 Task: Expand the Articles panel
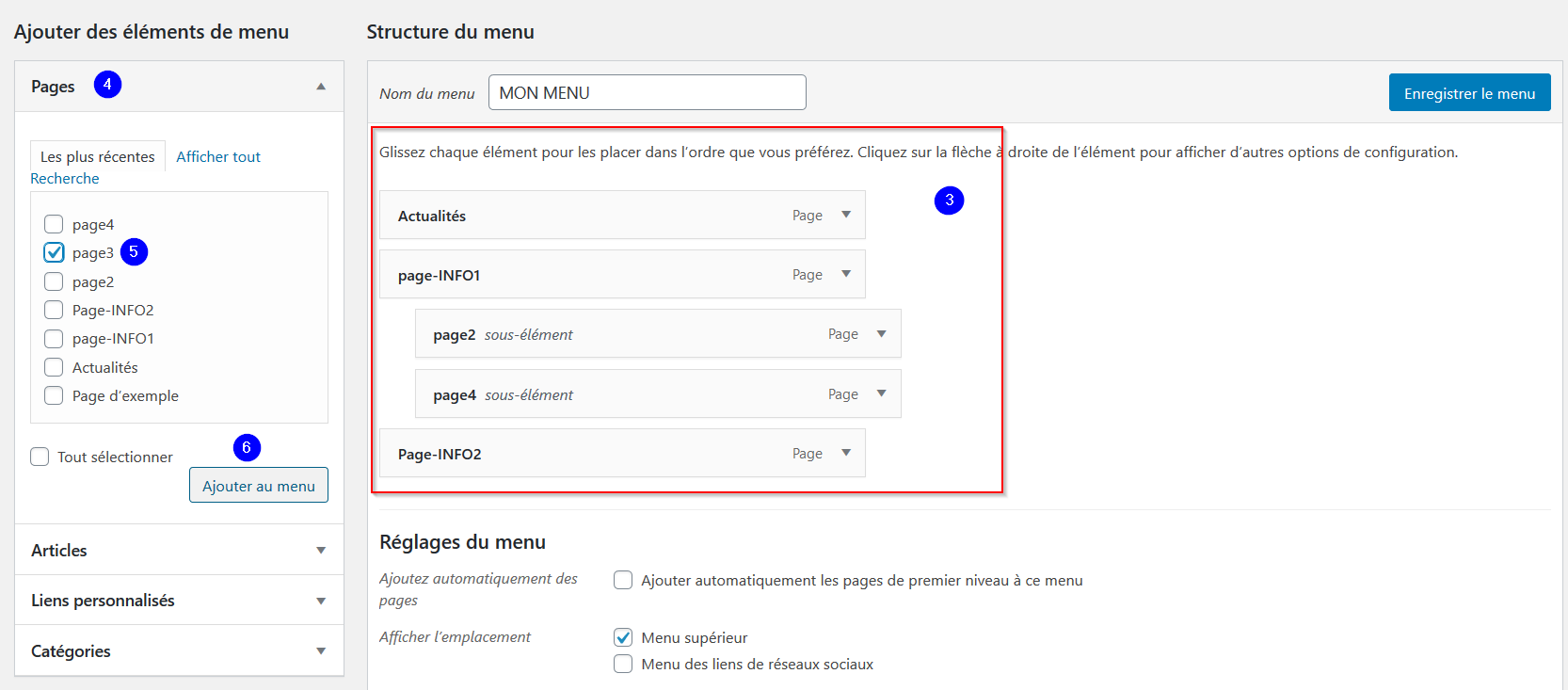pos(321,550)
